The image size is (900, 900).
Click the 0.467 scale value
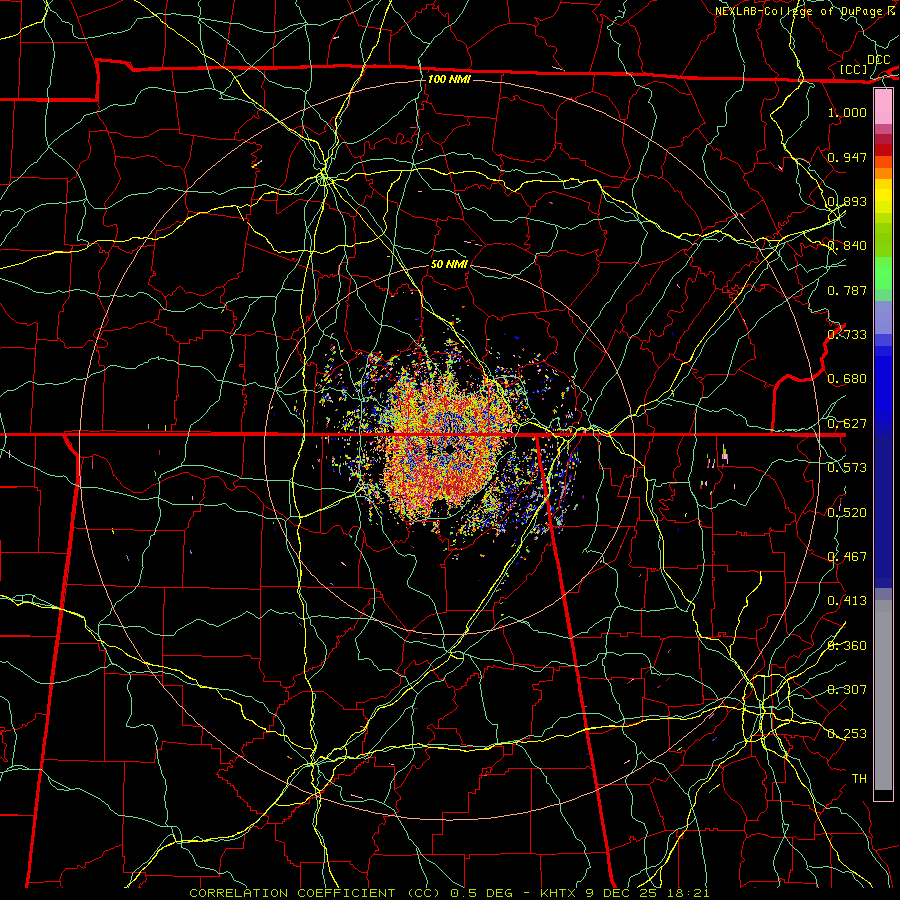pyautogui.click(x=847, y=557)
